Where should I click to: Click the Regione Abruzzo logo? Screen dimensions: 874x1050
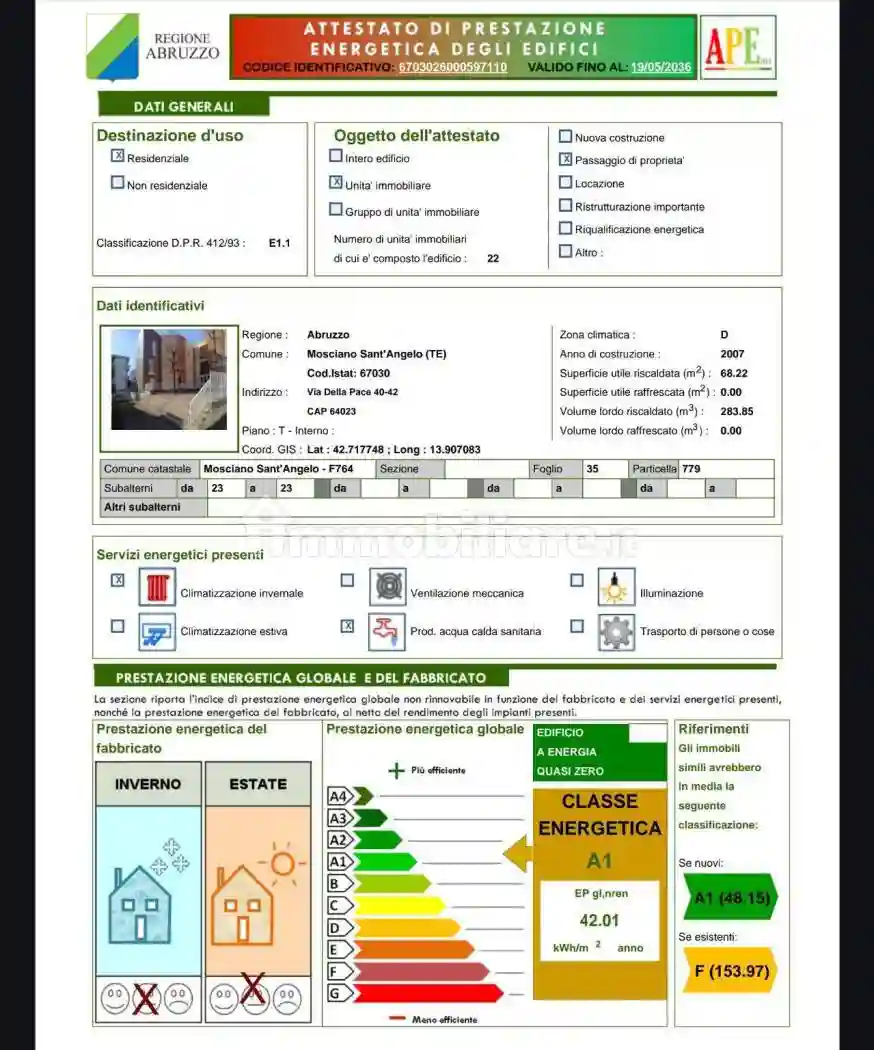(x=153, y=46)
